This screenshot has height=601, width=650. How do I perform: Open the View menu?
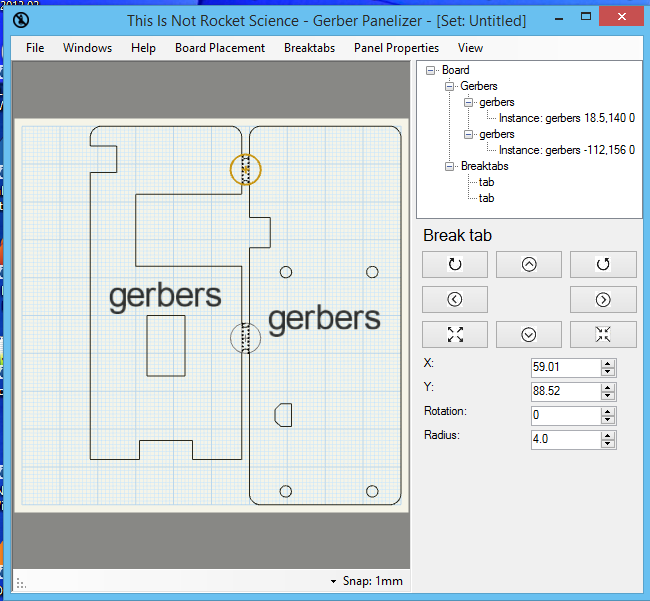tap(470, 48)
